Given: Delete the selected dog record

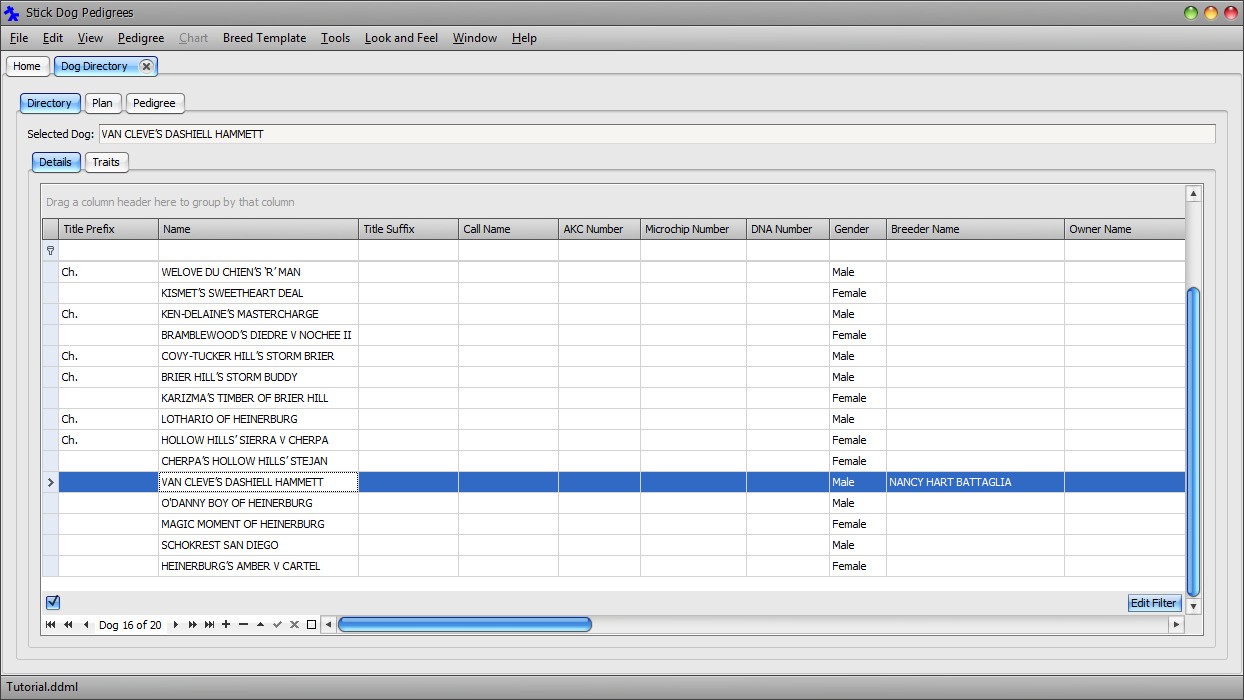Looking at the screenshot, I should [x=244, y=624].
